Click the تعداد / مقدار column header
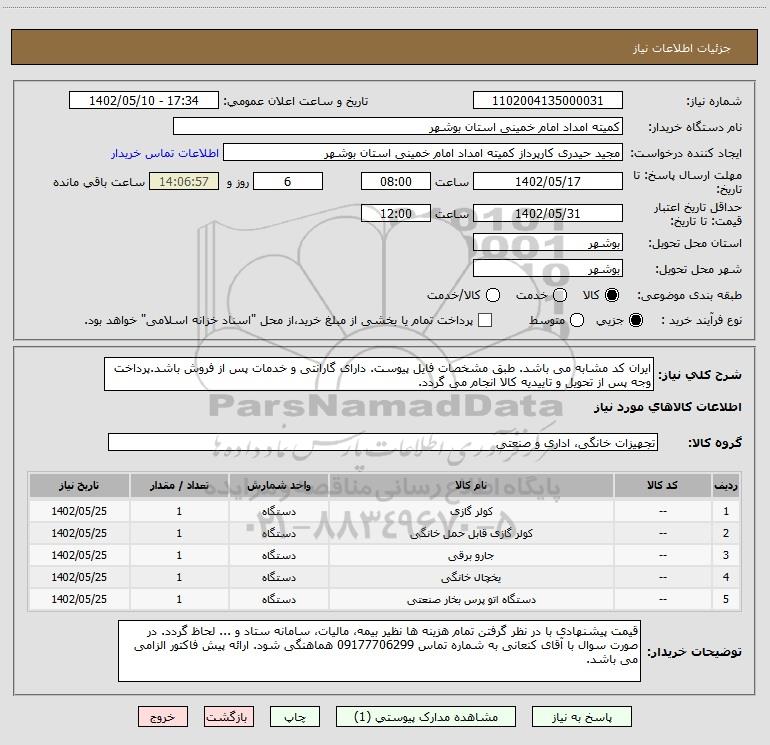The height and width of the screenshot is (745, 770). pos(179,485)
